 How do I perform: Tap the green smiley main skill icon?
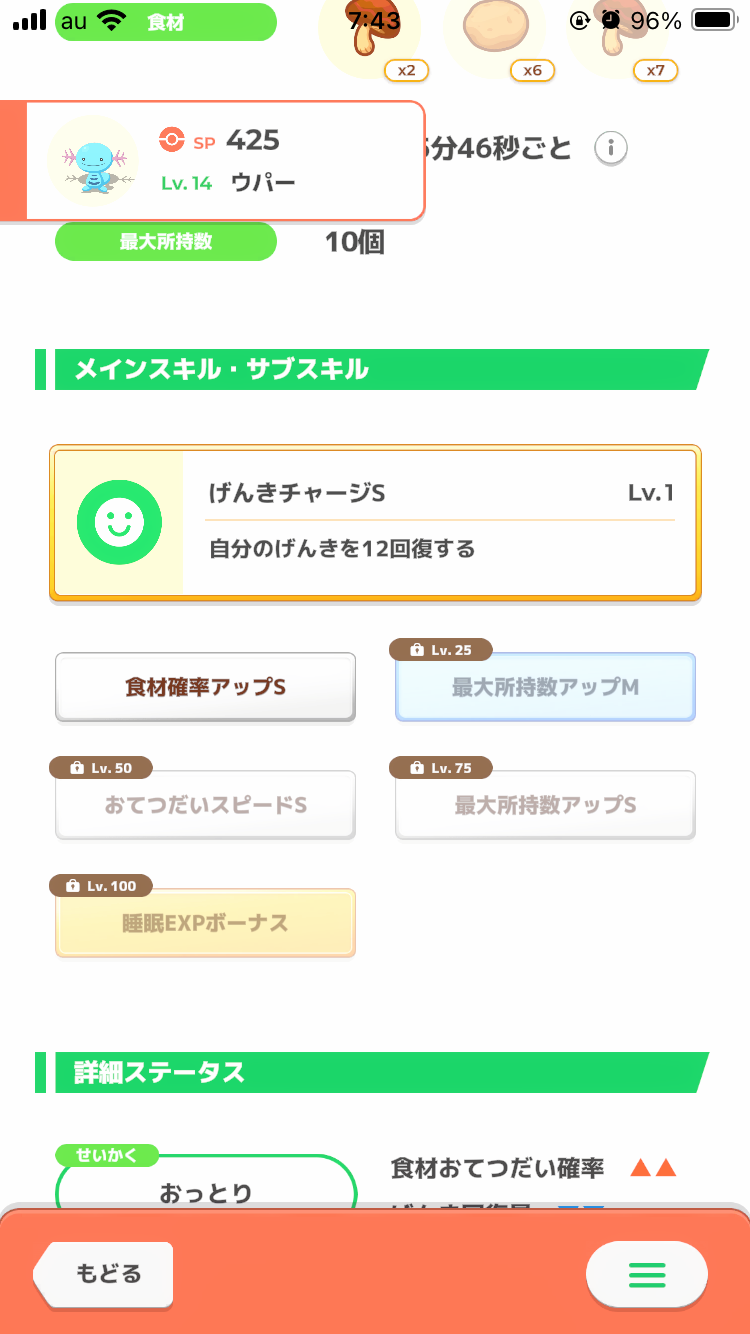pyautogui.click(x=119, y=522)
